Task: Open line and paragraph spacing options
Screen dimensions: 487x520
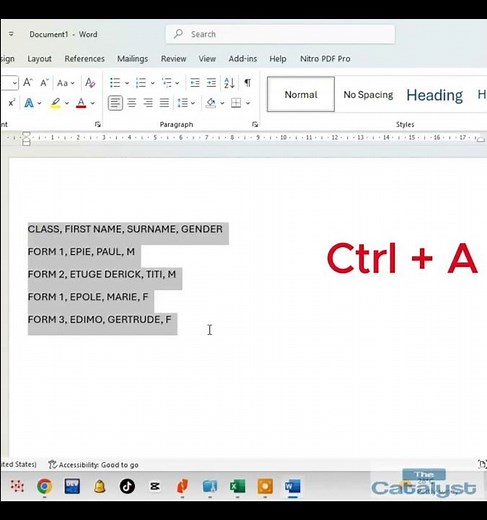Action: coord(183,103)
